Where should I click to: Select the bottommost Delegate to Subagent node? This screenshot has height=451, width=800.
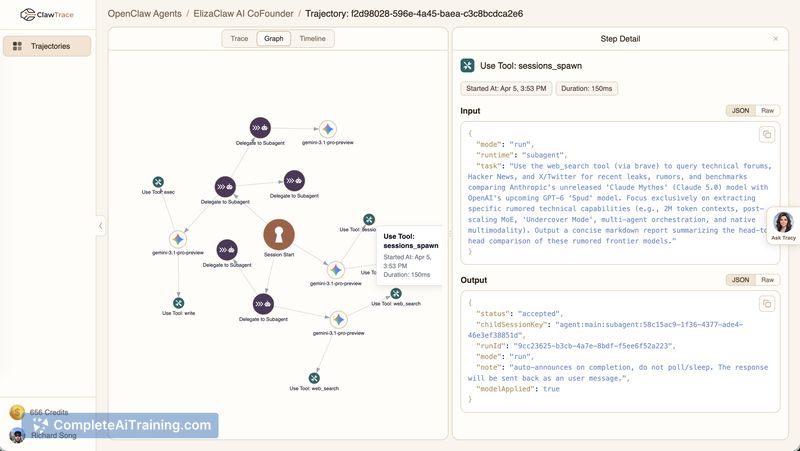[x=263, y=304]
